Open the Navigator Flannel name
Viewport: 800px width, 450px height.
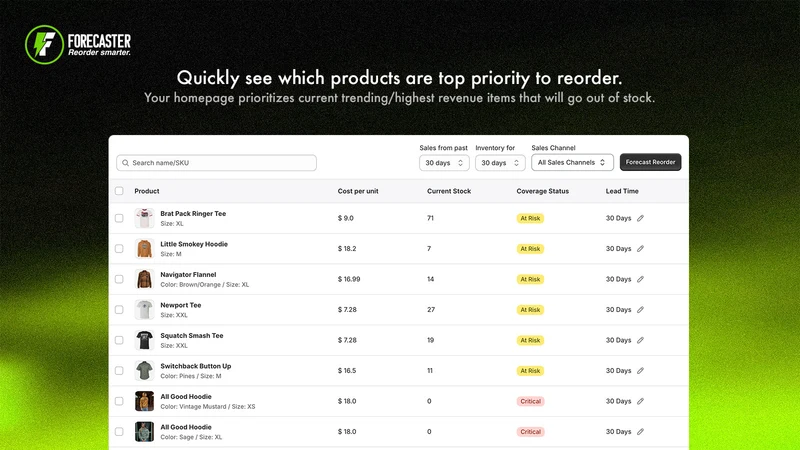pos(188,274)
